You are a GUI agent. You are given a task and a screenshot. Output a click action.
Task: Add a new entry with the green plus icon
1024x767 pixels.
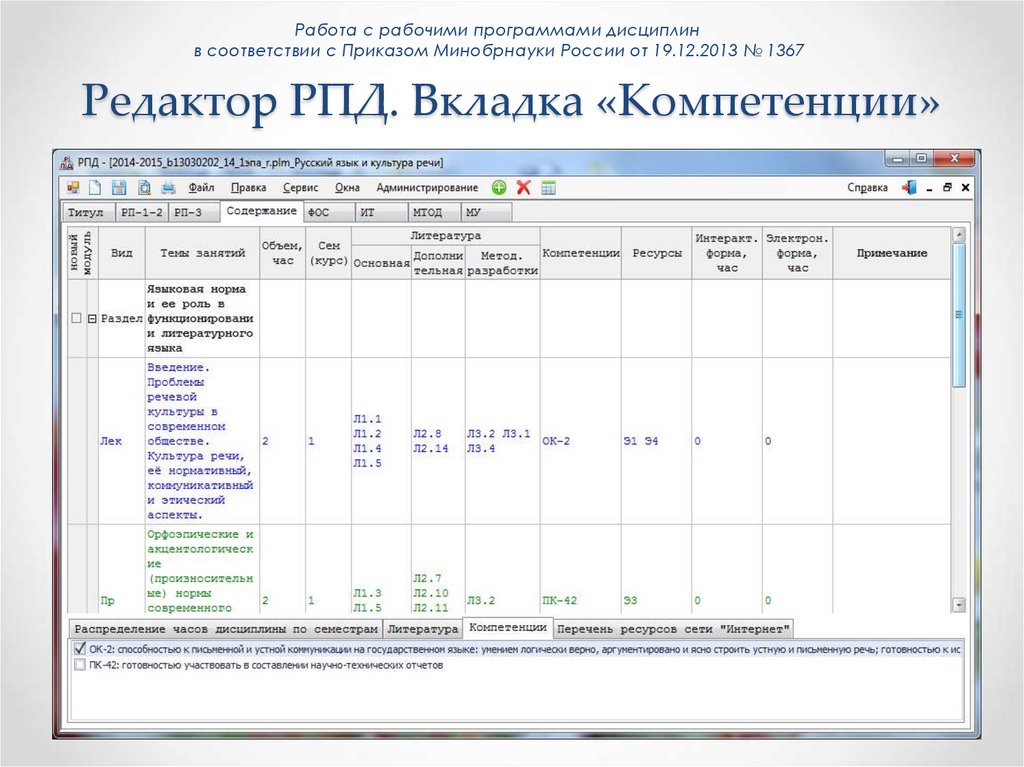[498, 188]
